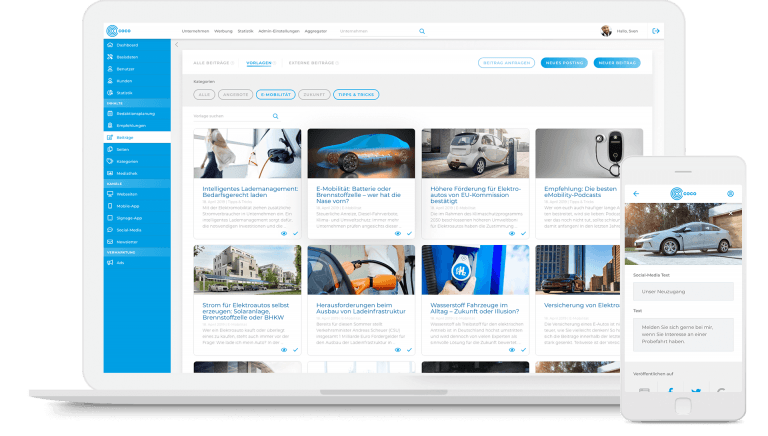Open Mediathek image icon in sidebar
This screenshot has width=768, height=436.
point(110,173)
